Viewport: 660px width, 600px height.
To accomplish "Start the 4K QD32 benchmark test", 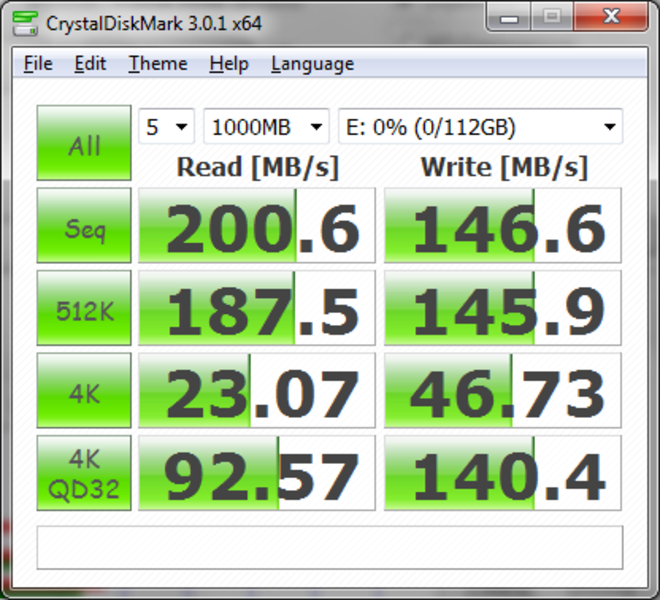I will click(x=84, y=473).
